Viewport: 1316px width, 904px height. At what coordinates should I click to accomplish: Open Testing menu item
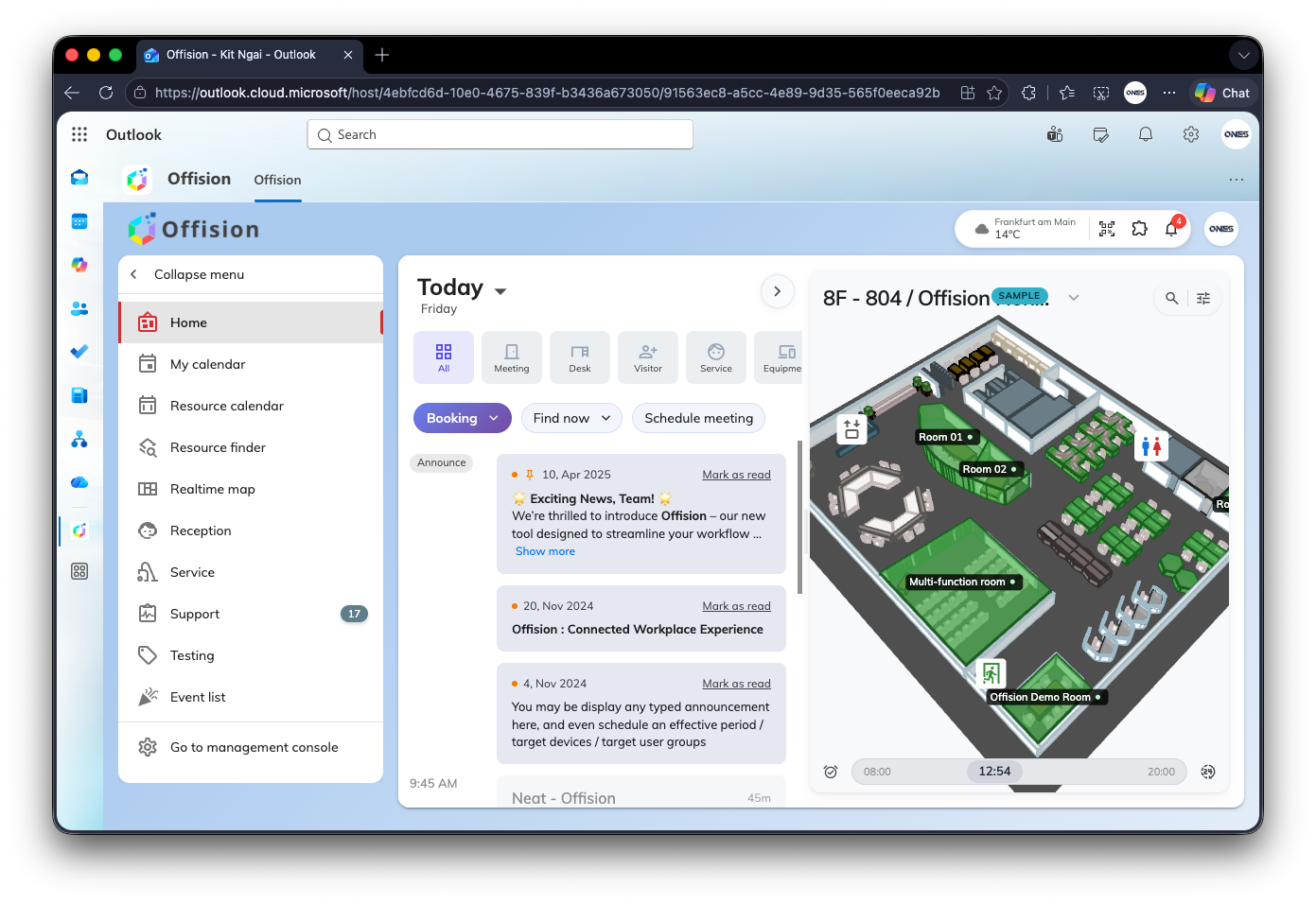point(251,655)
